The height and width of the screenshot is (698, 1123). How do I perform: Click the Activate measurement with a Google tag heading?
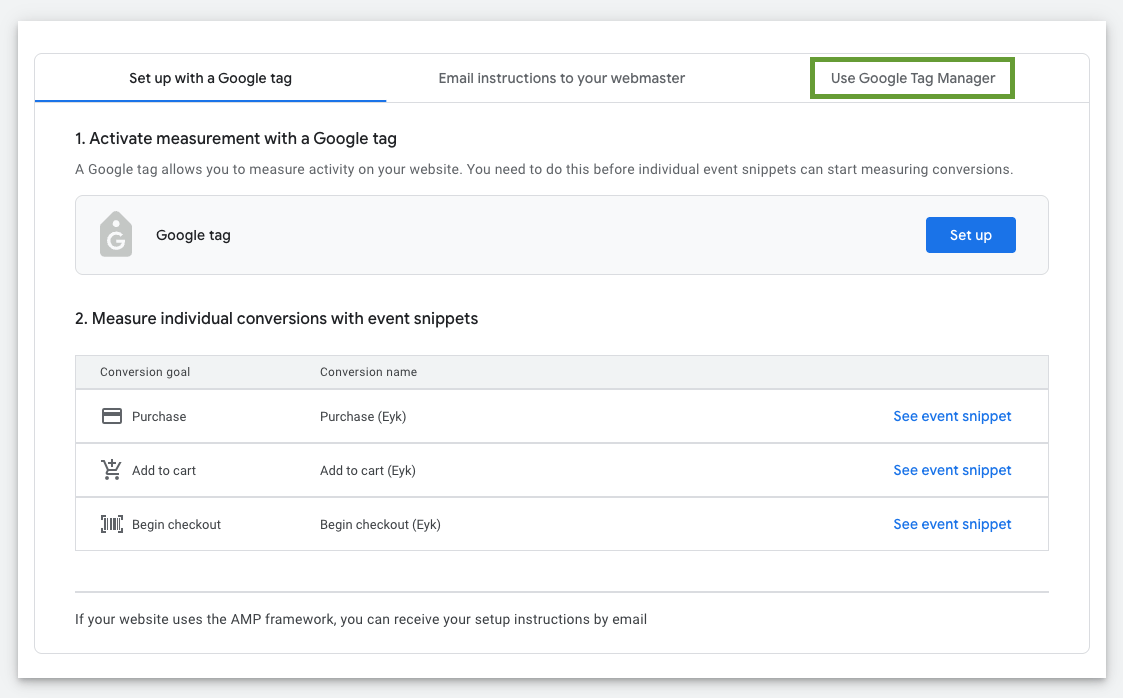236,138
